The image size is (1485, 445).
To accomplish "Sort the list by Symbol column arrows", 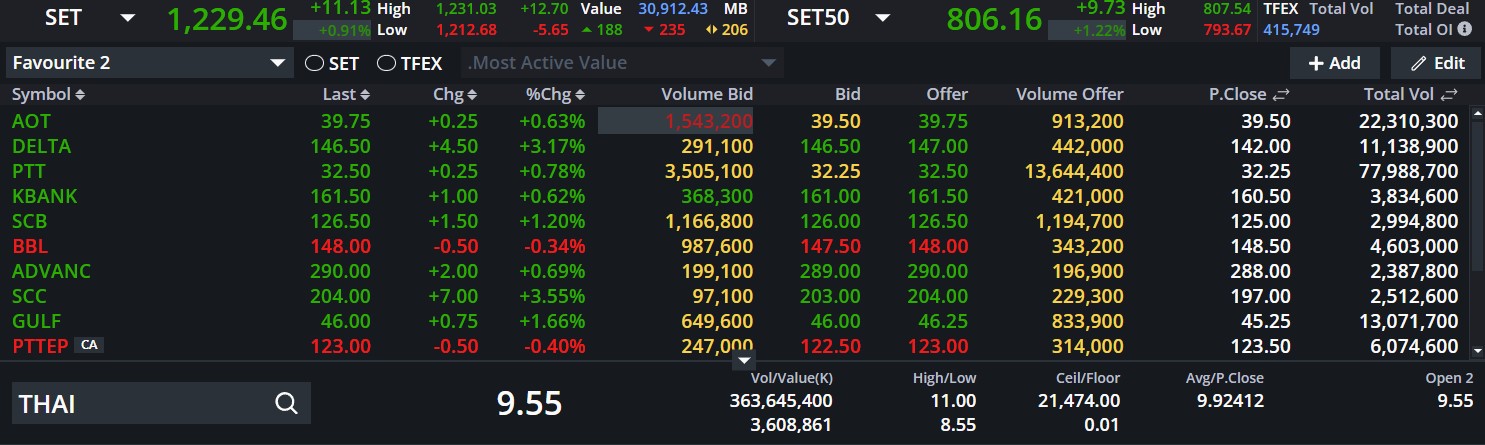I will [80, 94].
